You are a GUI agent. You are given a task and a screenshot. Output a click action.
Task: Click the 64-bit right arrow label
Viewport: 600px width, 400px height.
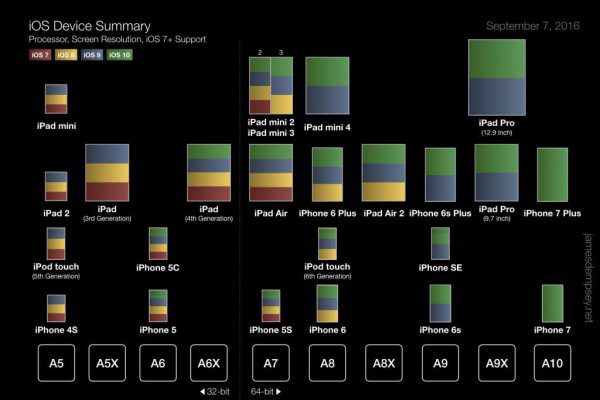click(x=266, y=392)
